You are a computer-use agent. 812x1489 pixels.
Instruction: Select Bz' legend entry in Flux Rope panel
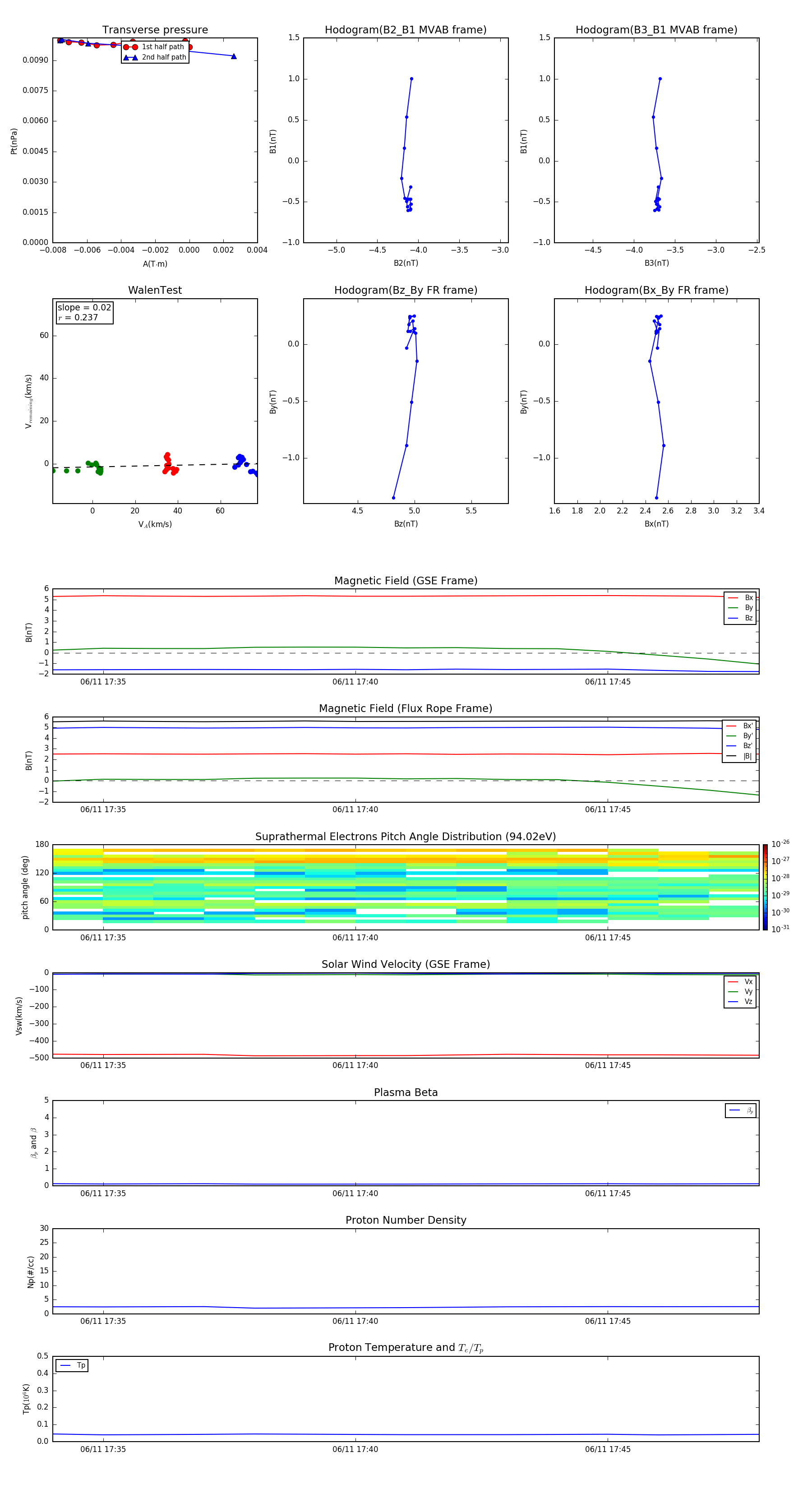point(739,746)
